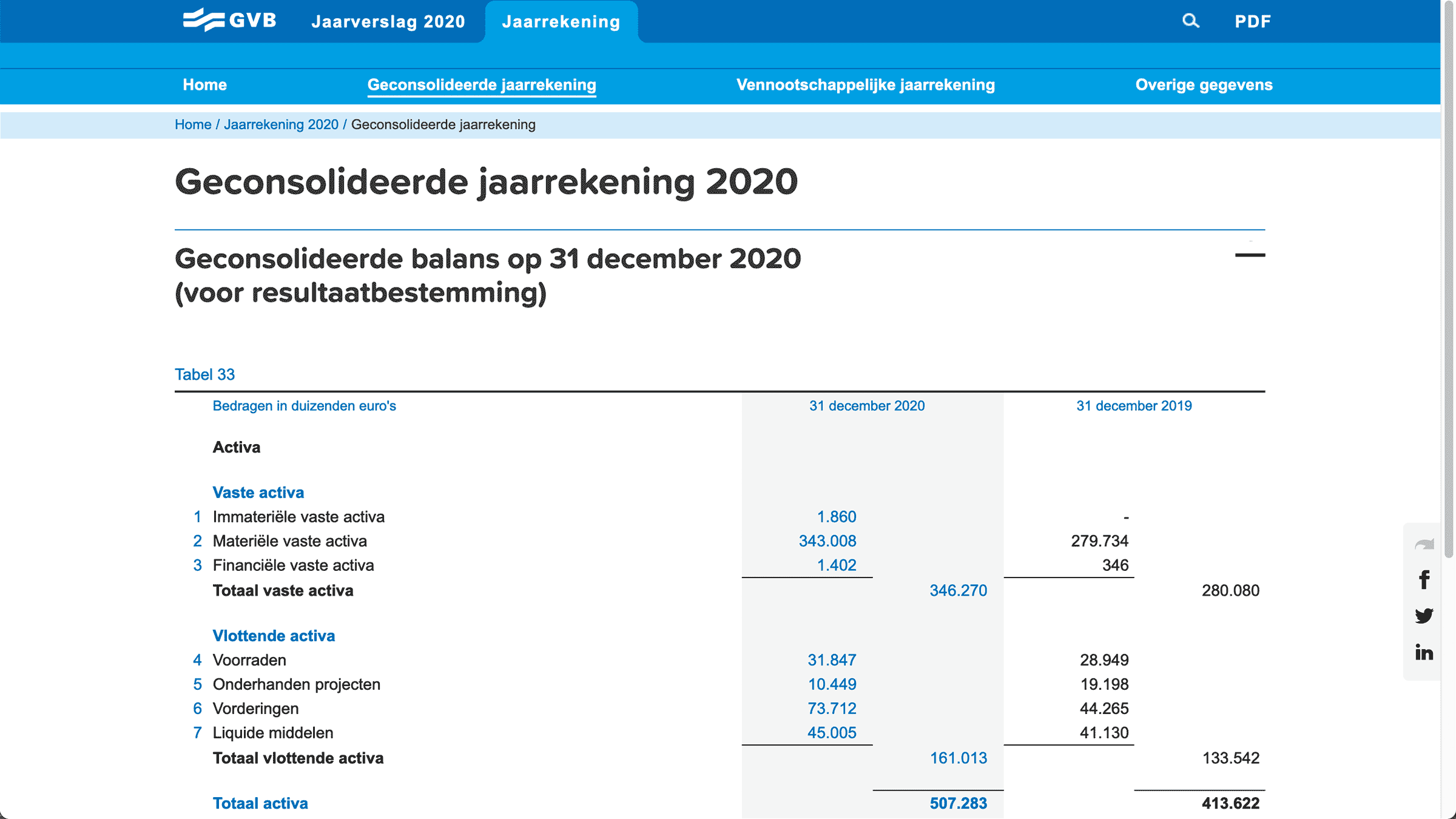Click the share arrow icon
Screen dimensions: 1456x819
click(1424, 544)
